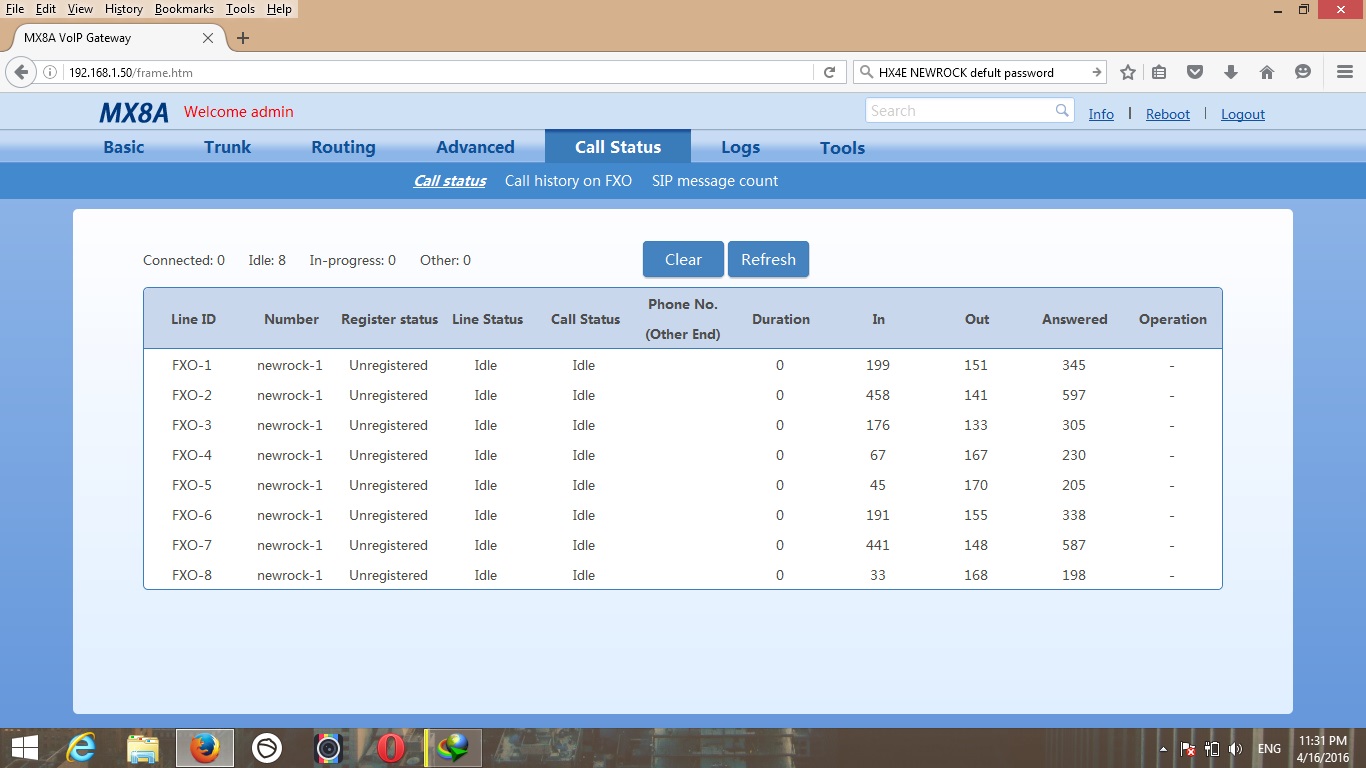Bookmark this page with the star icon
Screen dimensions: 1366x768
[x=1128, y=72]
